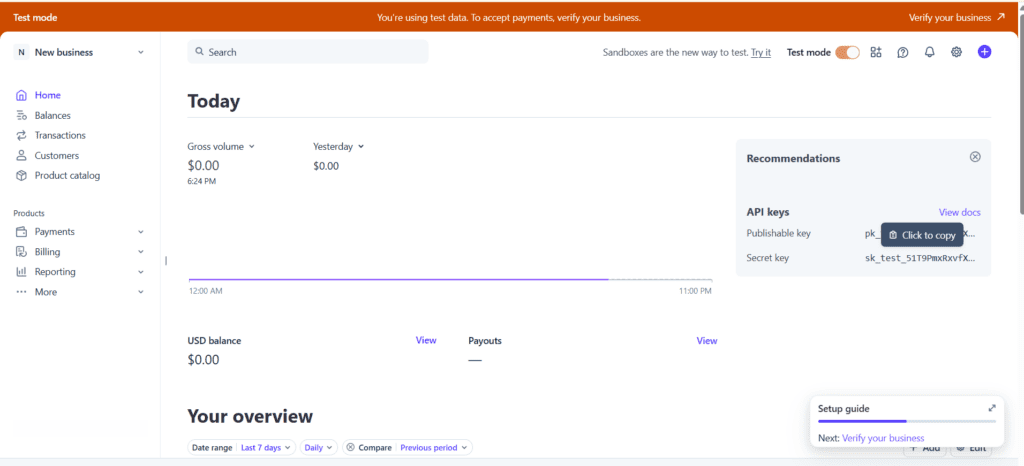Viewport: 1024px width, 466px height.
Task: Open settings via the gear icon
Action: [x=956, y=52]
